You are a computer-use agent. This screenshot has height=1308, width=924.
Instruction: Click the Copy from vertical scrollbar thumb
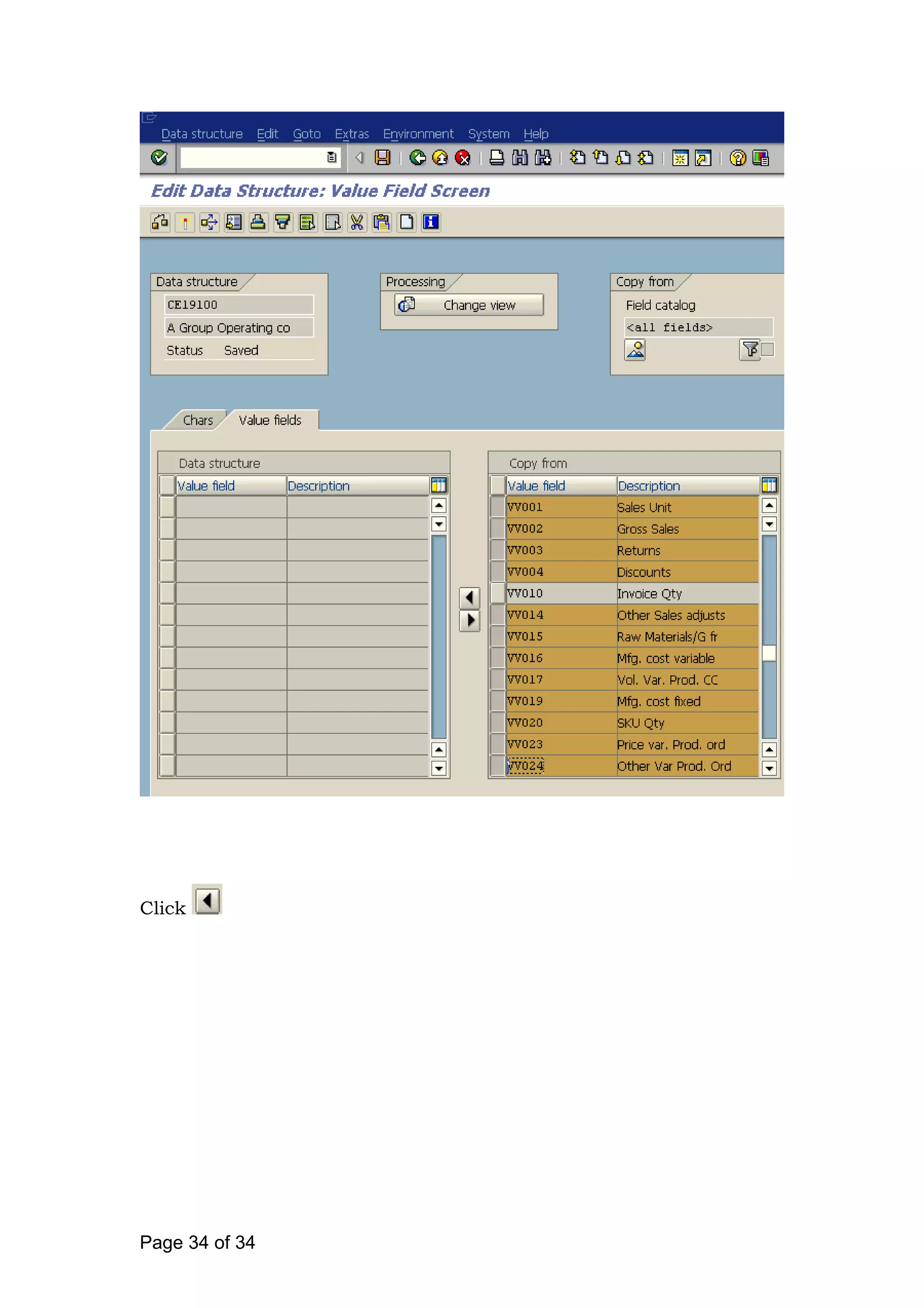[769, 653]
